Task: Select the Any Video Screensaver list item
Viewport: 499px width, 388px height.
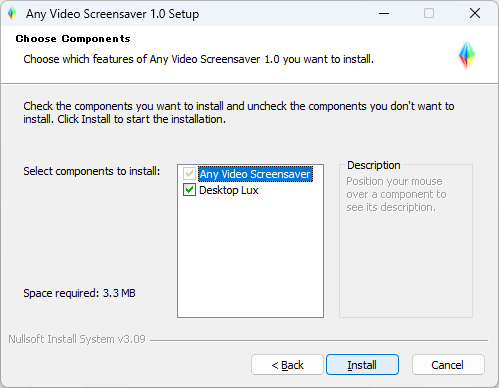Action: 255,174
